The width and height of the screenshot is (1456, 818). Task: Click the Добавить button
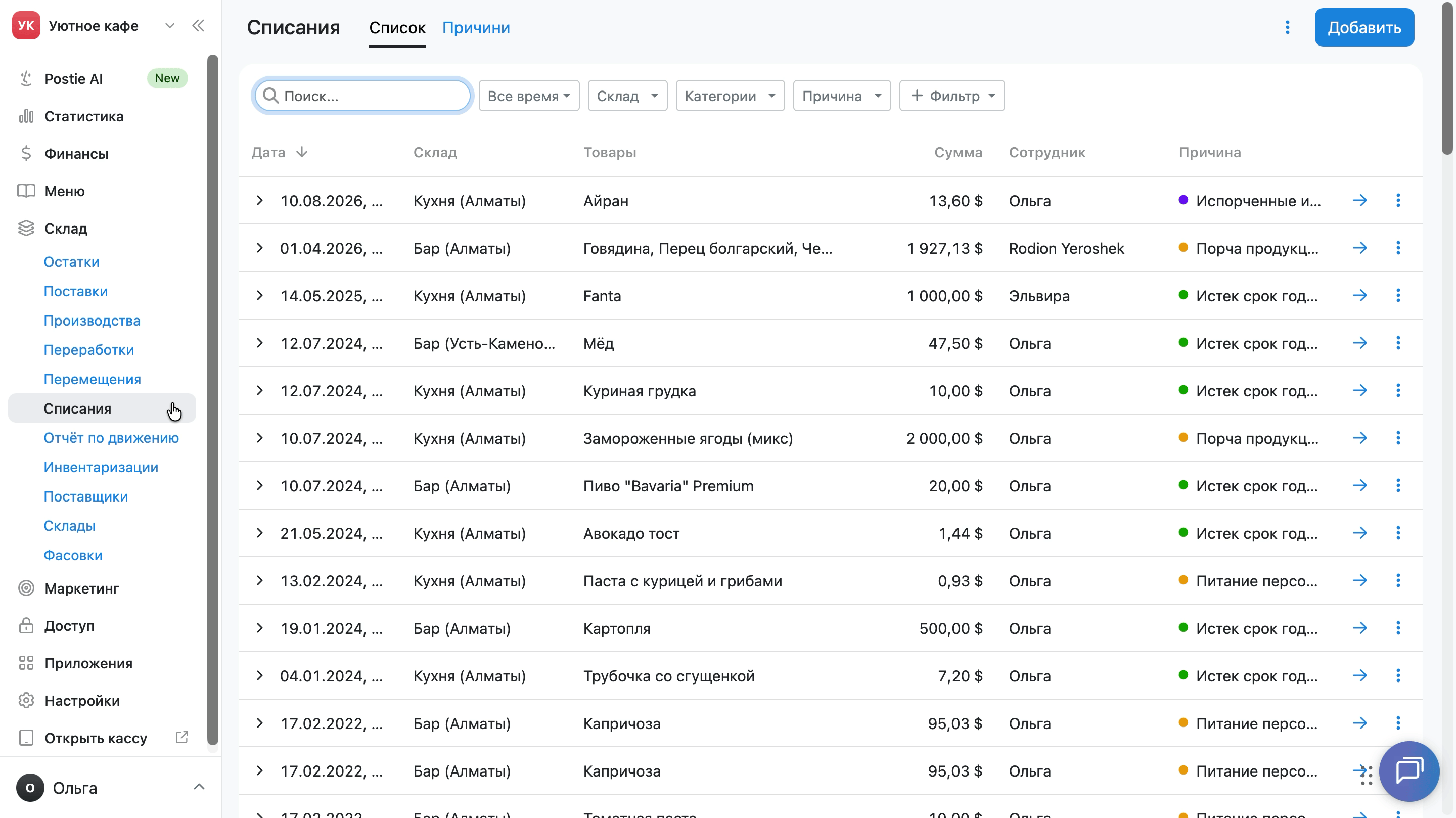(1364, 27)
